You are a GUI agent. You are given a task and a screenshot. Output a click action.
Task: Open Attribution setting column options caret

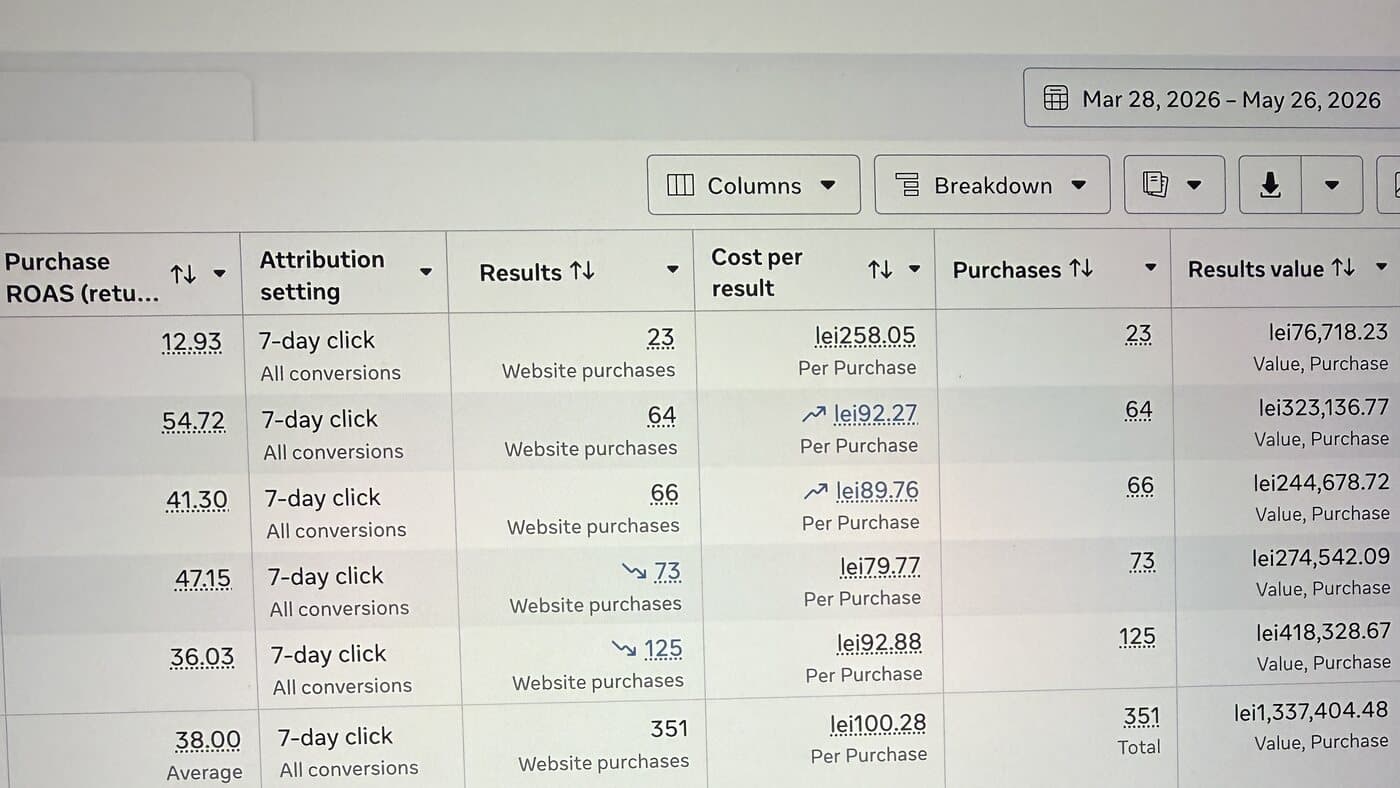(x=426, y=272)
